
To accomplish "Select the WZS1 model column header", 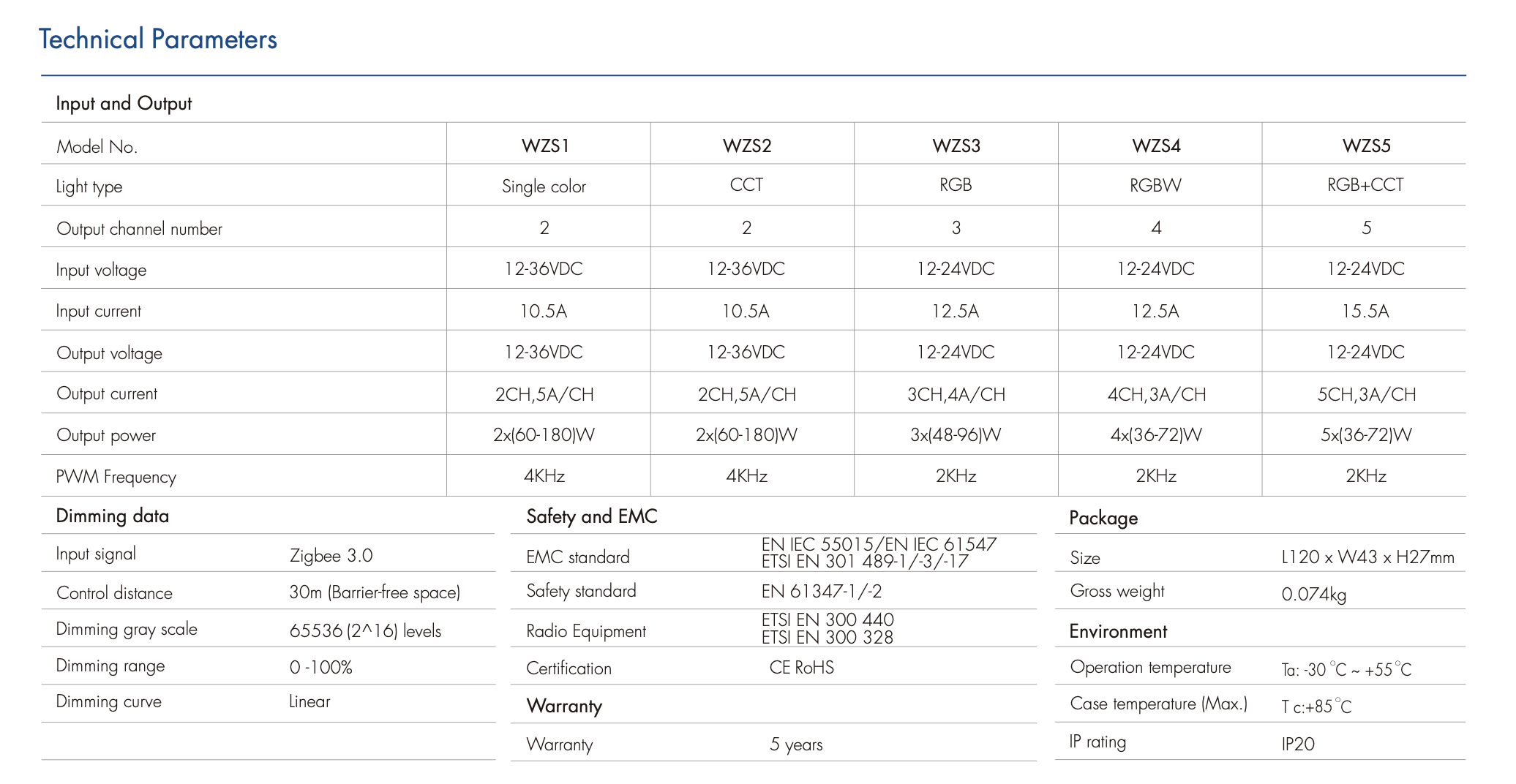I will coord(545,146).
